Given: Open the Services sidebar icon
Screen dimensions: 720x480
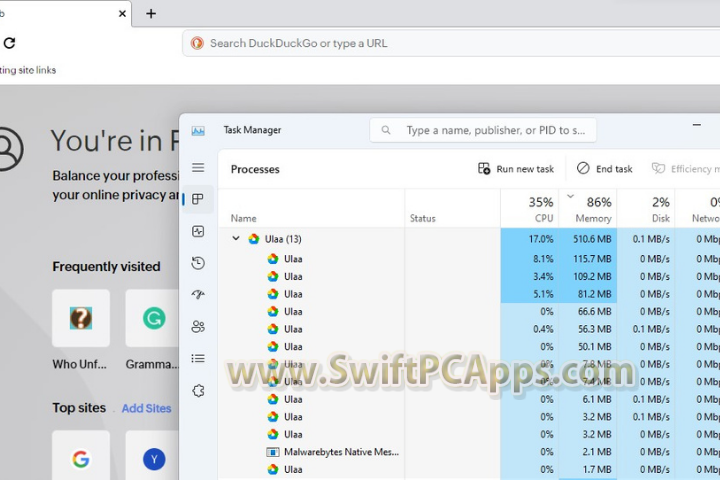Looking at the screenshot, I should (198, 390).
